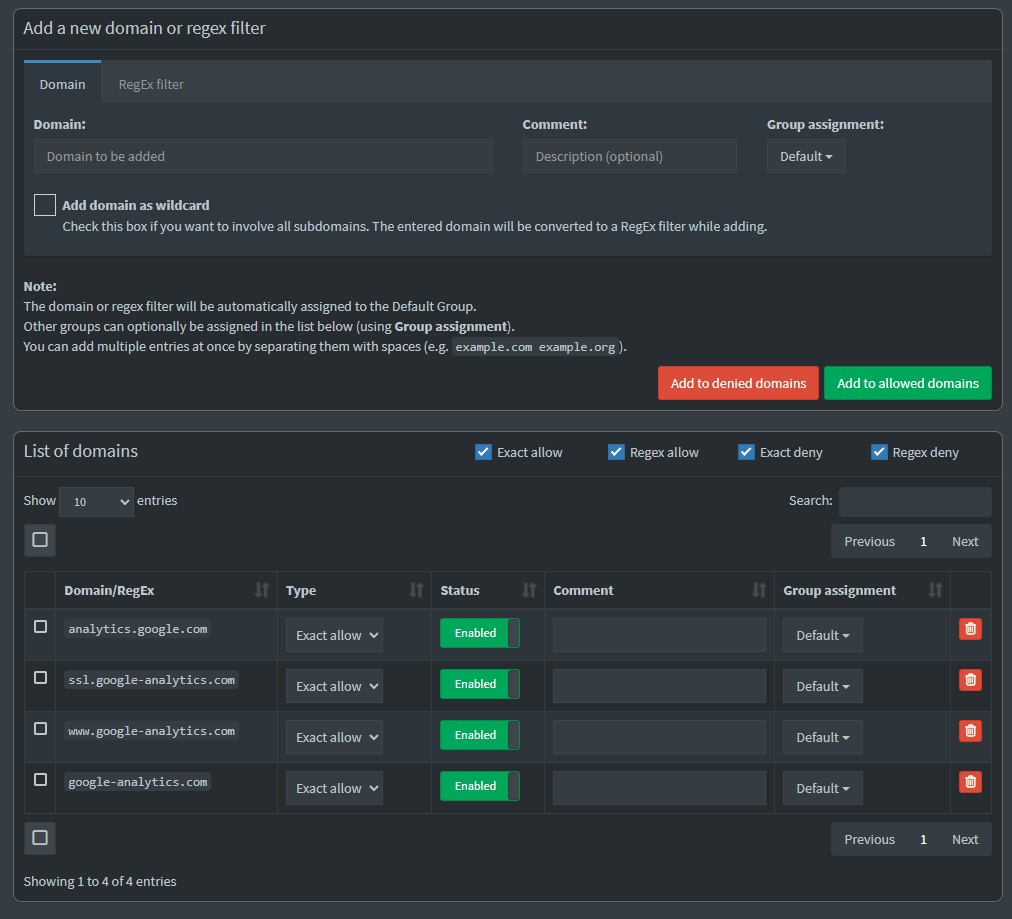Viewport: 1012px width, 919px height.
Task: Sort by Comment column arrows
Action: pos(759,590)
